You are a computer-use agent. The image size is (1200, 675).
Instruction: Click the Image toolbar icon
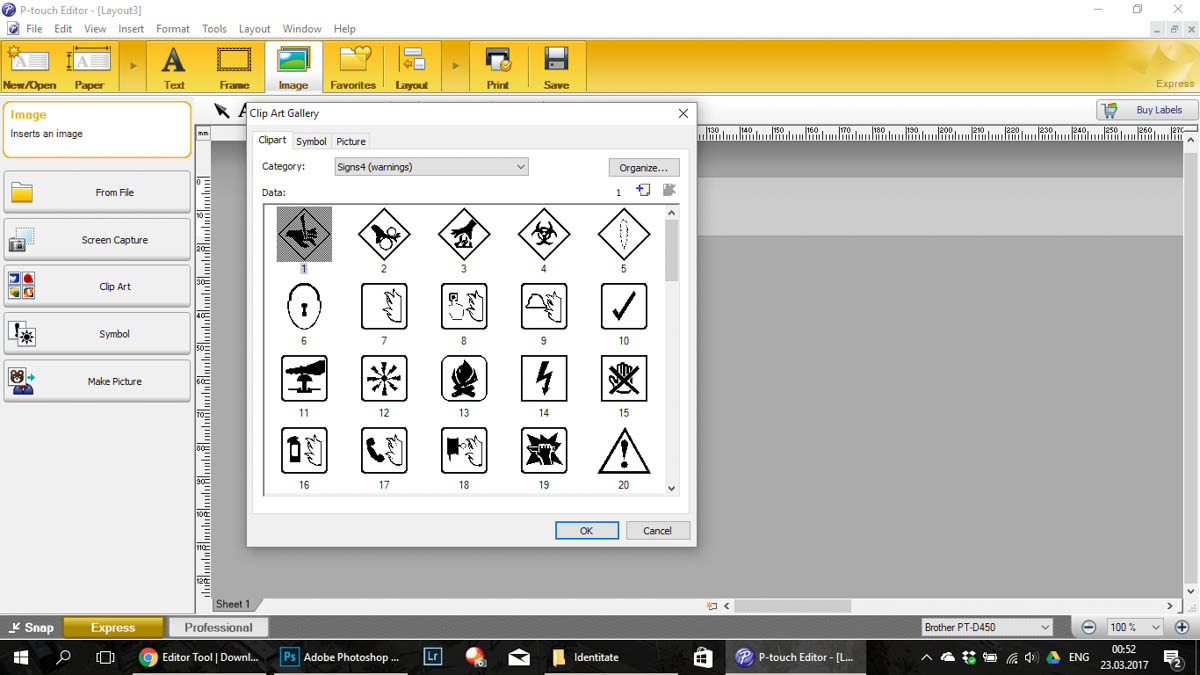point(293,67)
